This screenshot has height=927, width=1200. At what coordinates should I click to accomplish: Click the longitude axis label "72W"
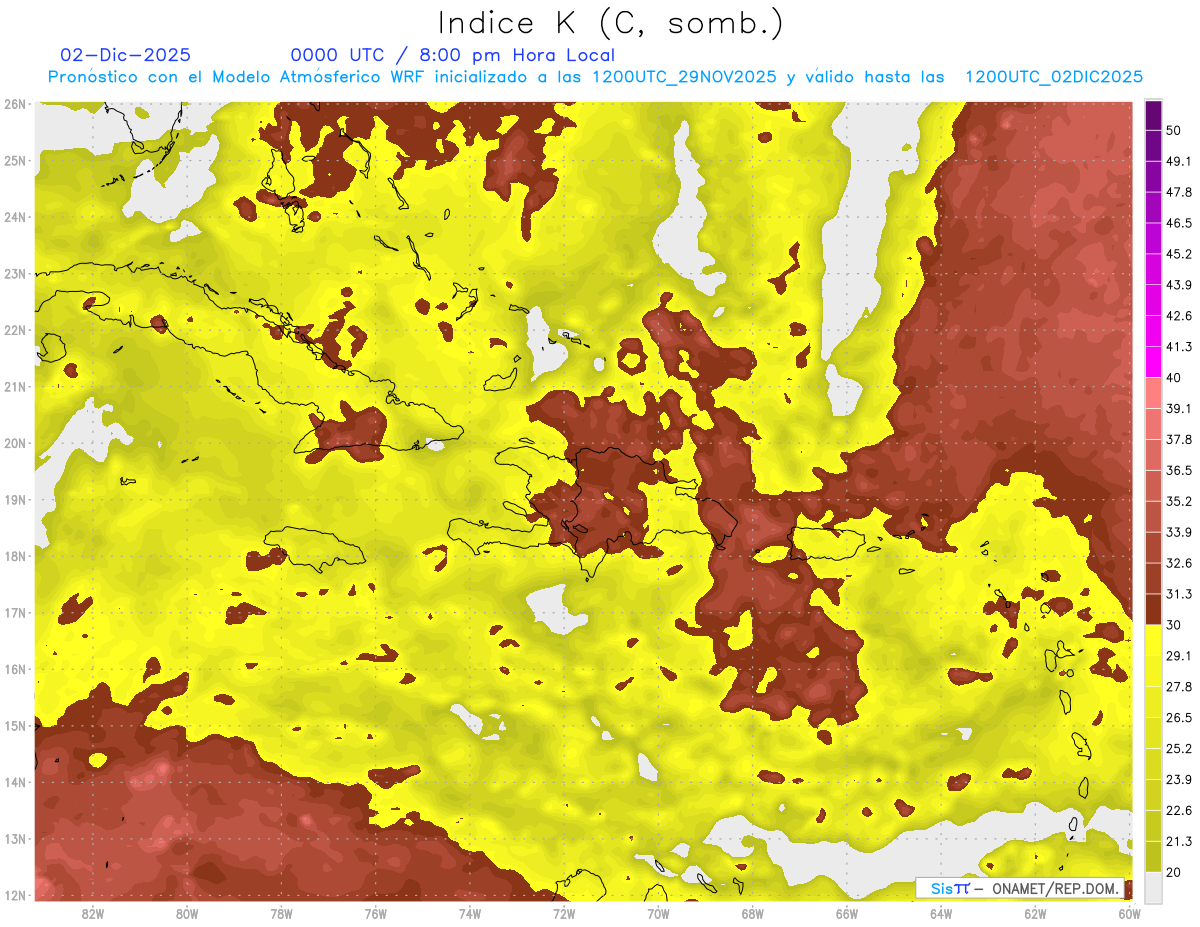click(564, 913)
